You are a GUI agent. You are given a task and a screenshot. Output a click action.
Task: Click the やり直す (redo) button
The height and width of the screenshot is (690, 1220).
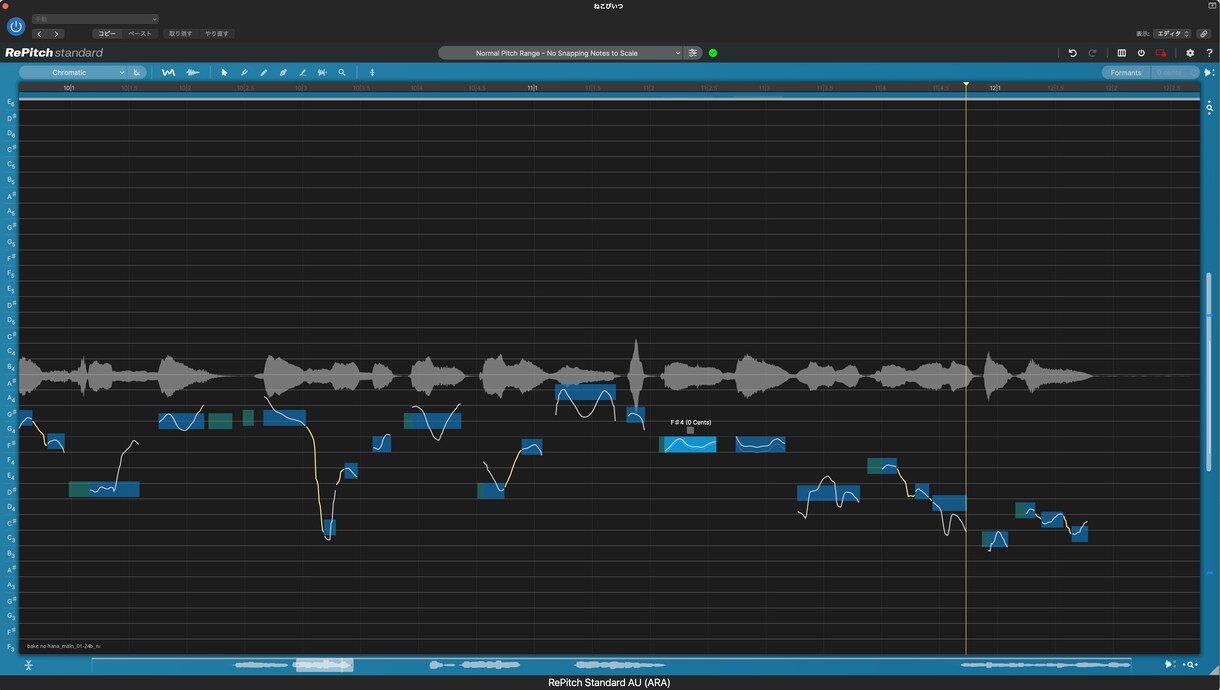[217, 34]
